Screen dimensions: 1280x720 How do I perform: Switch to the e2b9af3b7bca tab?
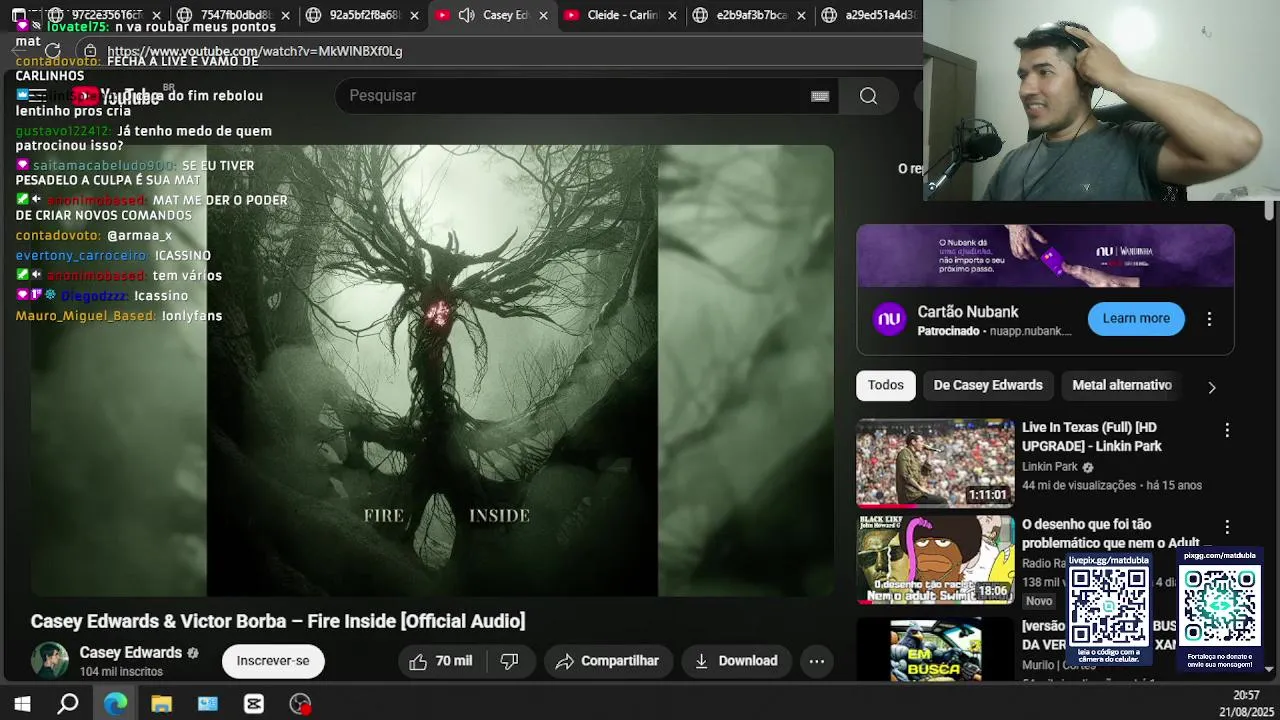[x=750, y=15]
